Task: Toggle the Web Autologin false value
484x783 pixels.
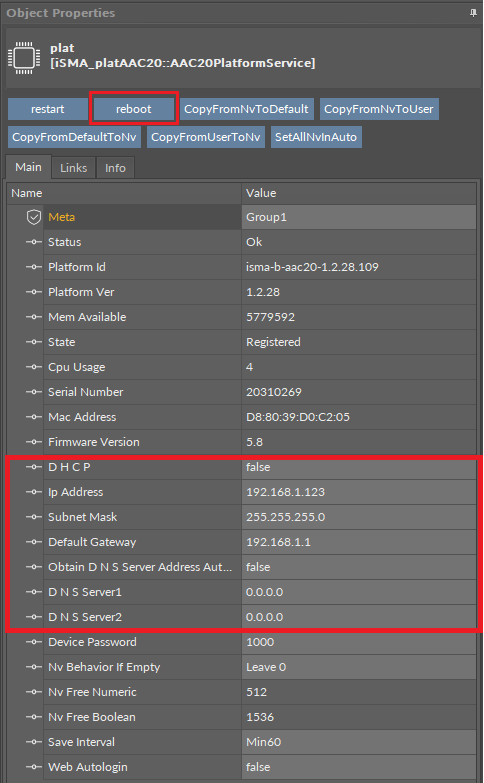Action: click(x=359, y=767)
